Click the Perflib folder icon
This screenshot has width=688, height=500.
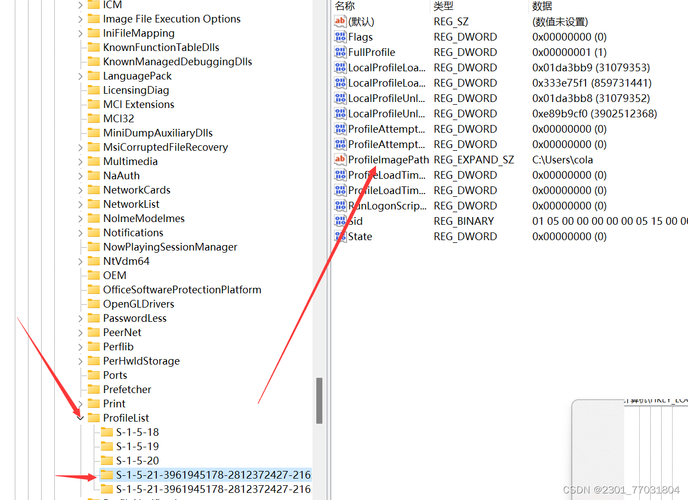[93, 346]
